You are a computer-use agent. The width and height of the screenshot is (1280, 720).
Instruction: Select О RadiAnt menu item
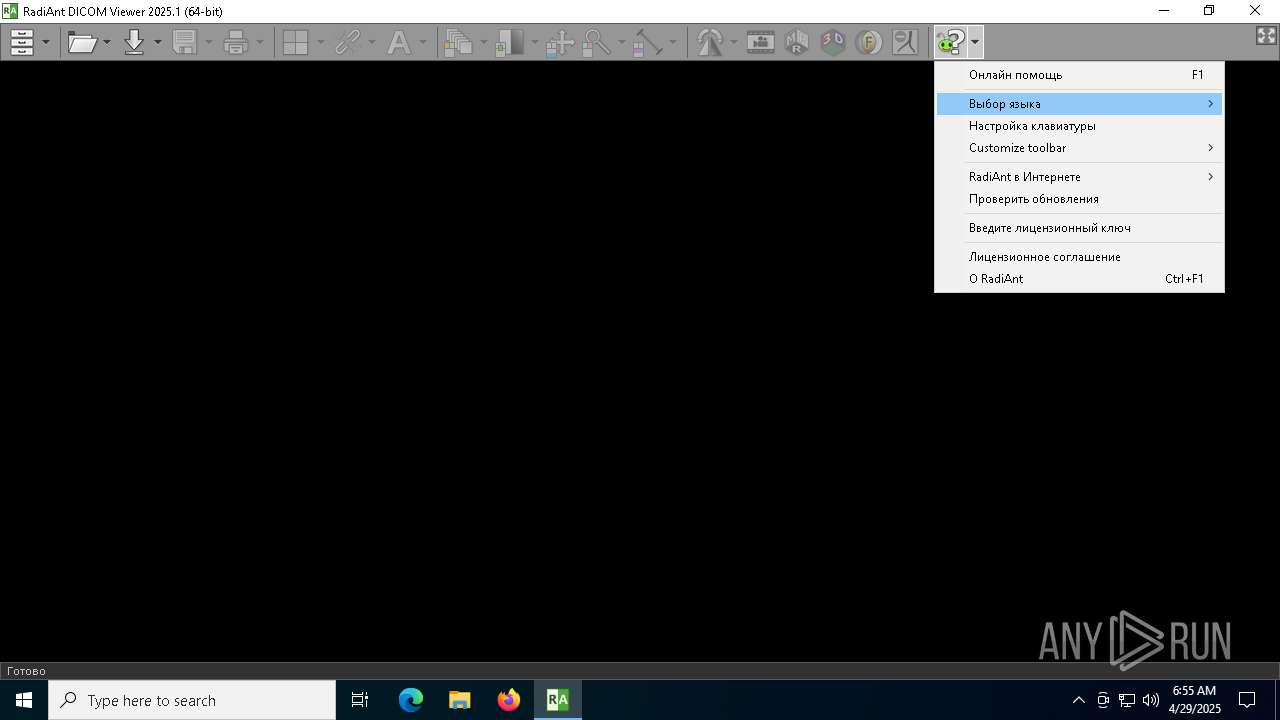(1079, 279)
